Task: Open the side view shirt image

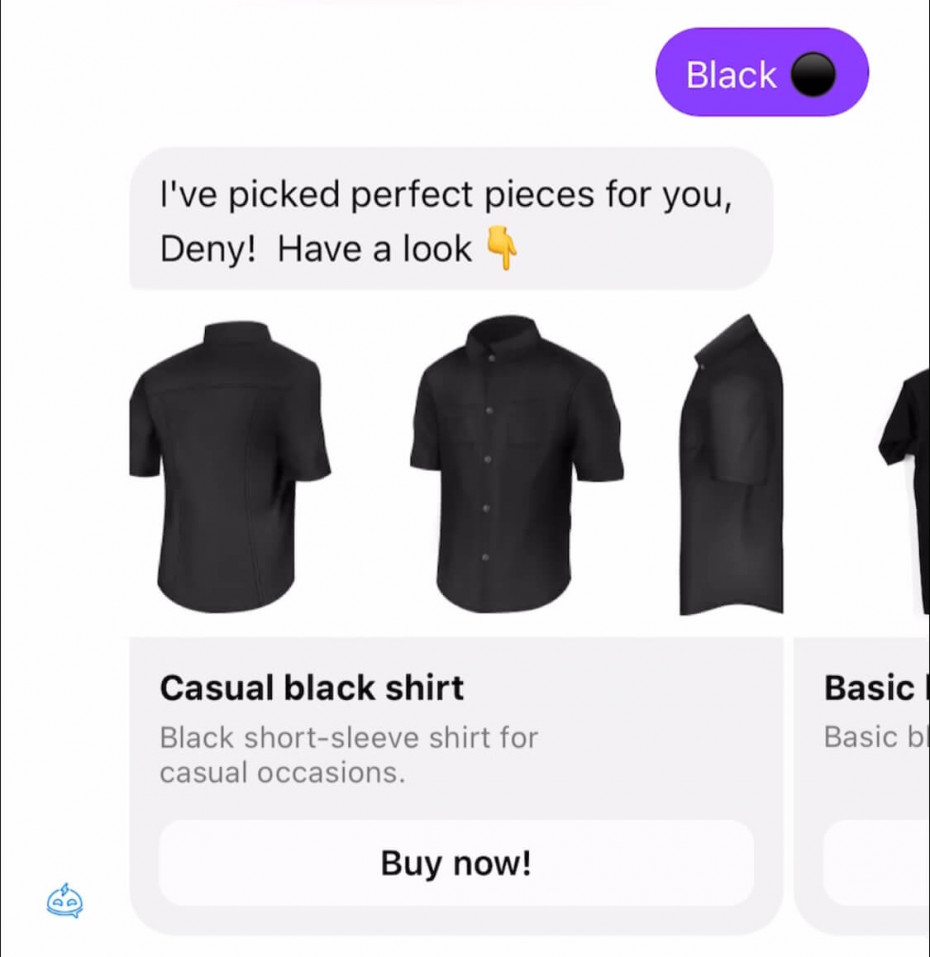Action: click(x=731, y=464)
